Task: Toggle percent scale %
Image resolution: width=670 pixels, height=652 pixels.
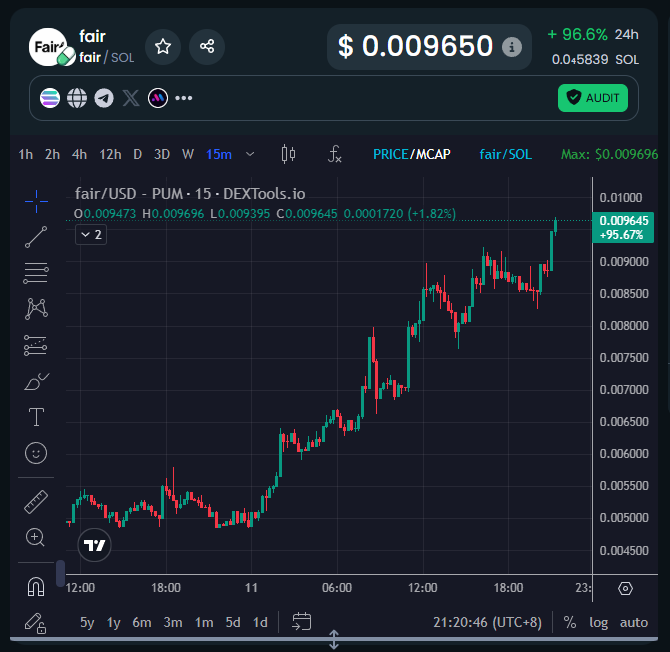Action: [570, 623]
